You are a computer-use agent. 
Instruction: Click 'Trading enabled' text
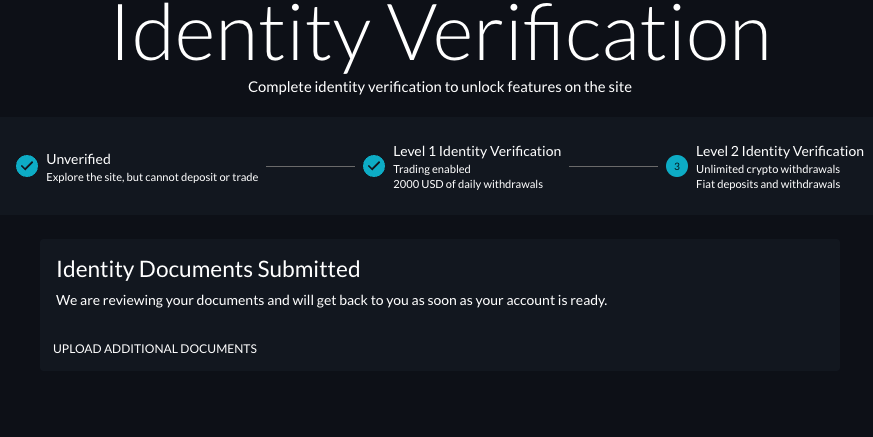click(x=432, y=169)
